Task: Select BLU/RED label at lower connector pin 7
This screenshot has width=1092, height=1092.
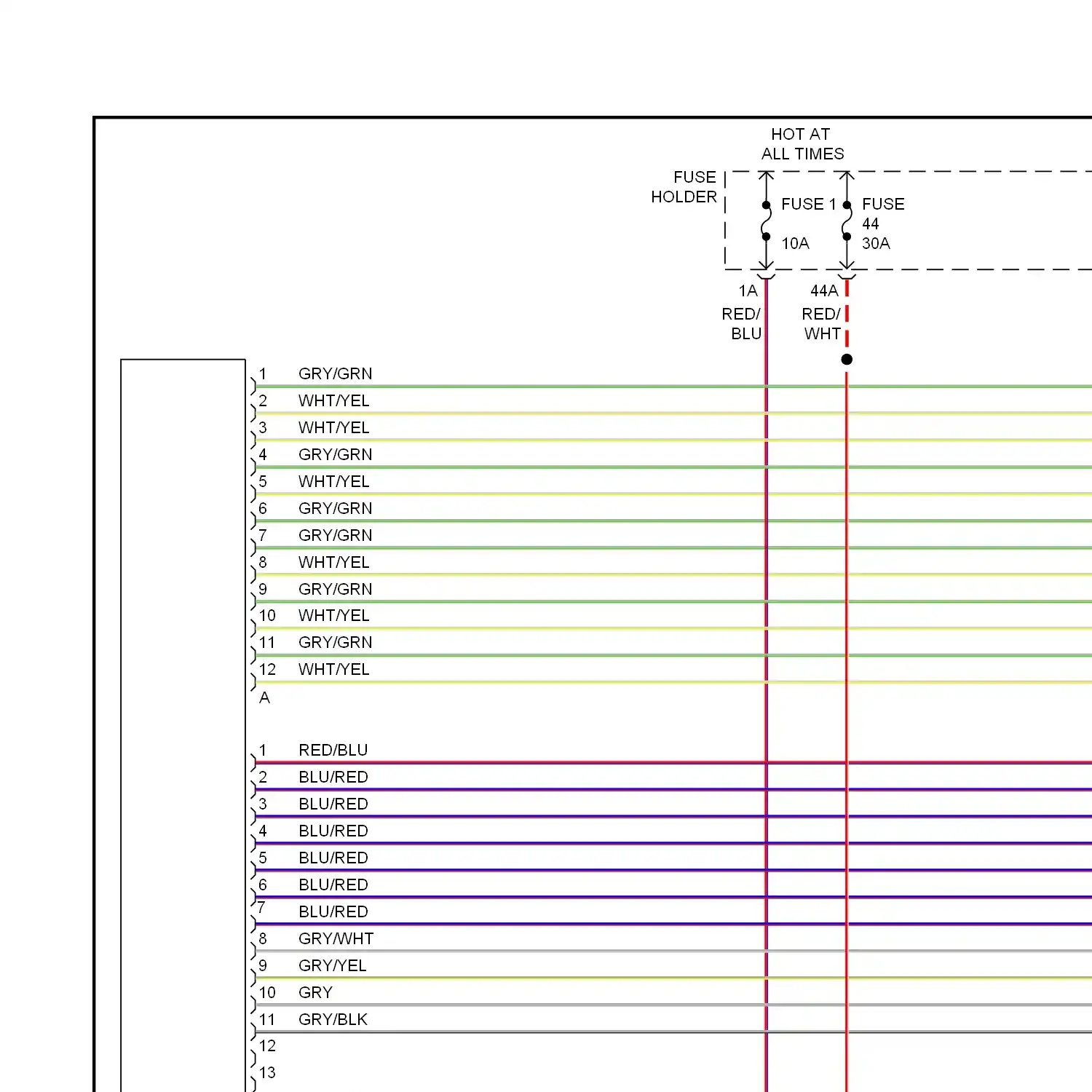Action: [333, 911]
